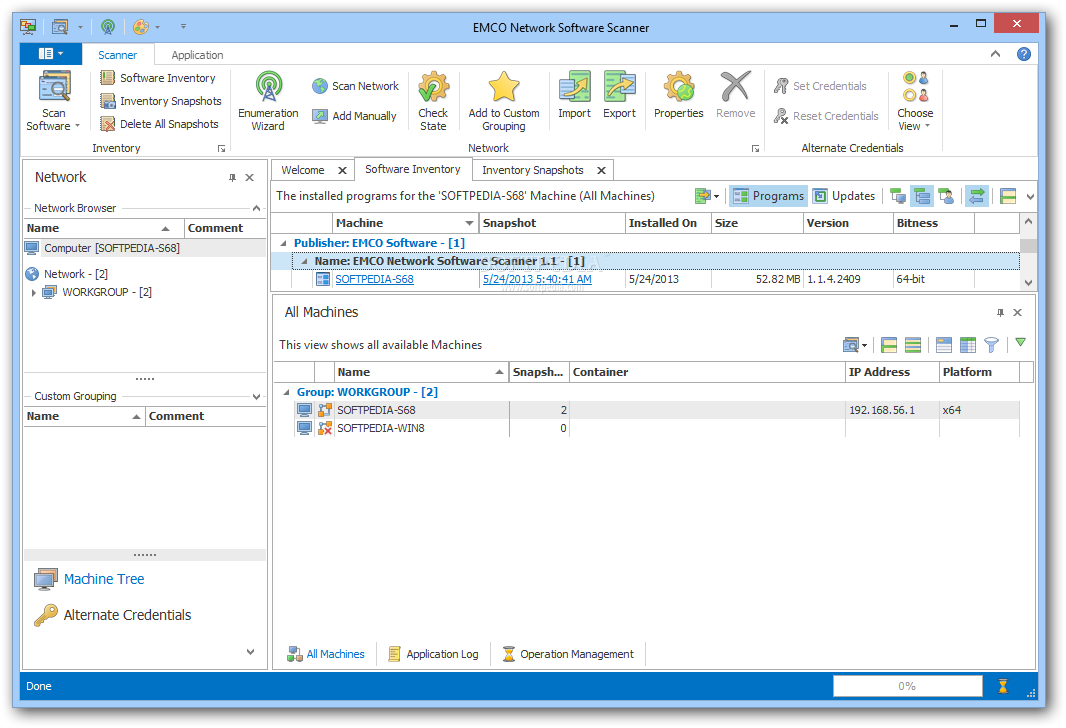Screen dimensions: 1066x728
Task: Click Delete All Snapshots
Action: pyautogui.click(x=160, y=124)
